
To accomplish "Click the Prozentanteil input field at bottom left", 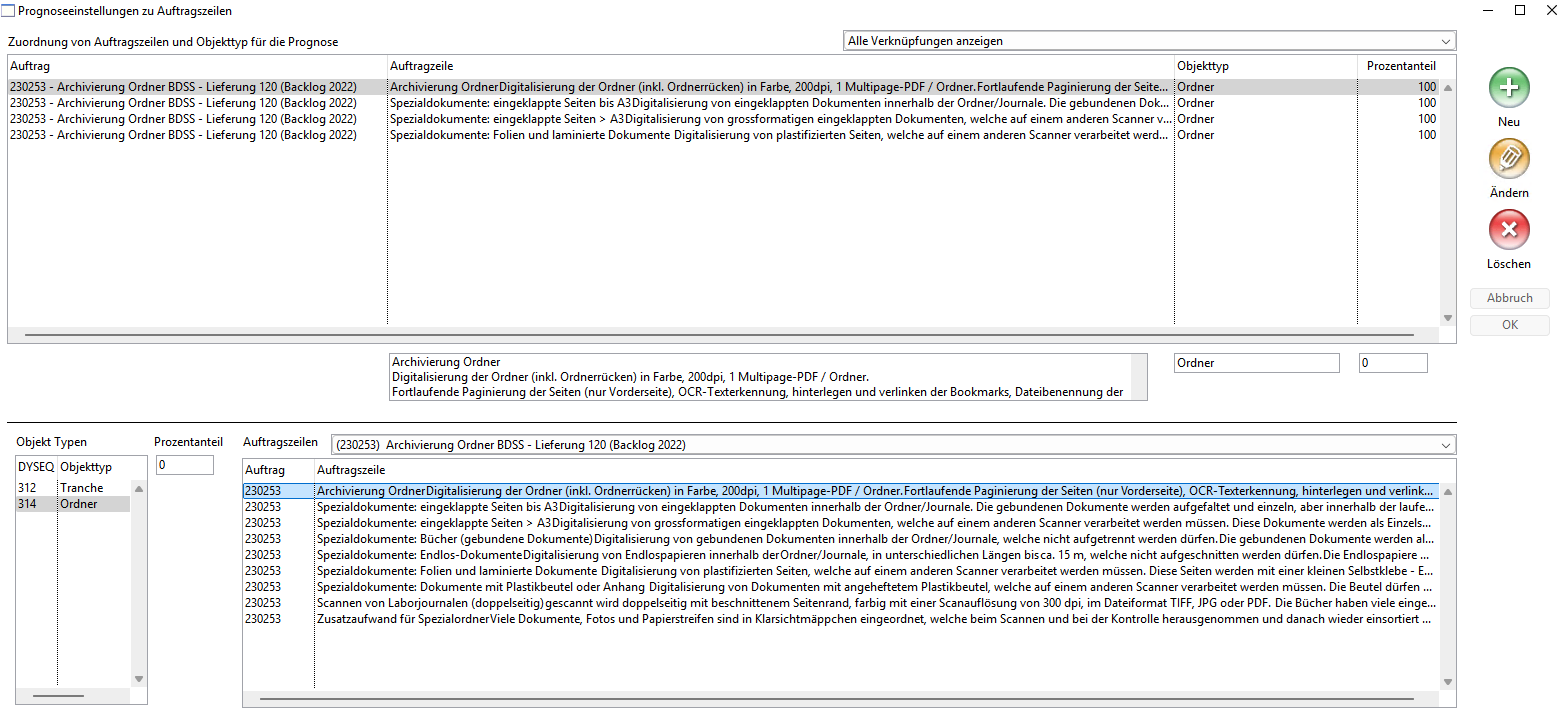I will 184,465.
